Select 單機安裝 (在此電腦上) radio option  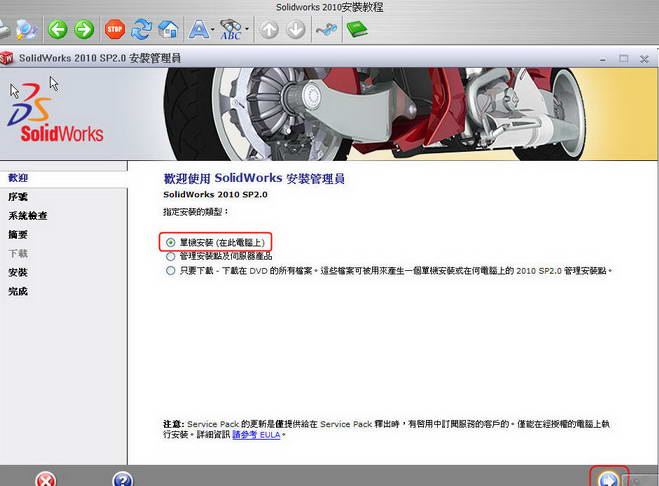coord(170,242)
